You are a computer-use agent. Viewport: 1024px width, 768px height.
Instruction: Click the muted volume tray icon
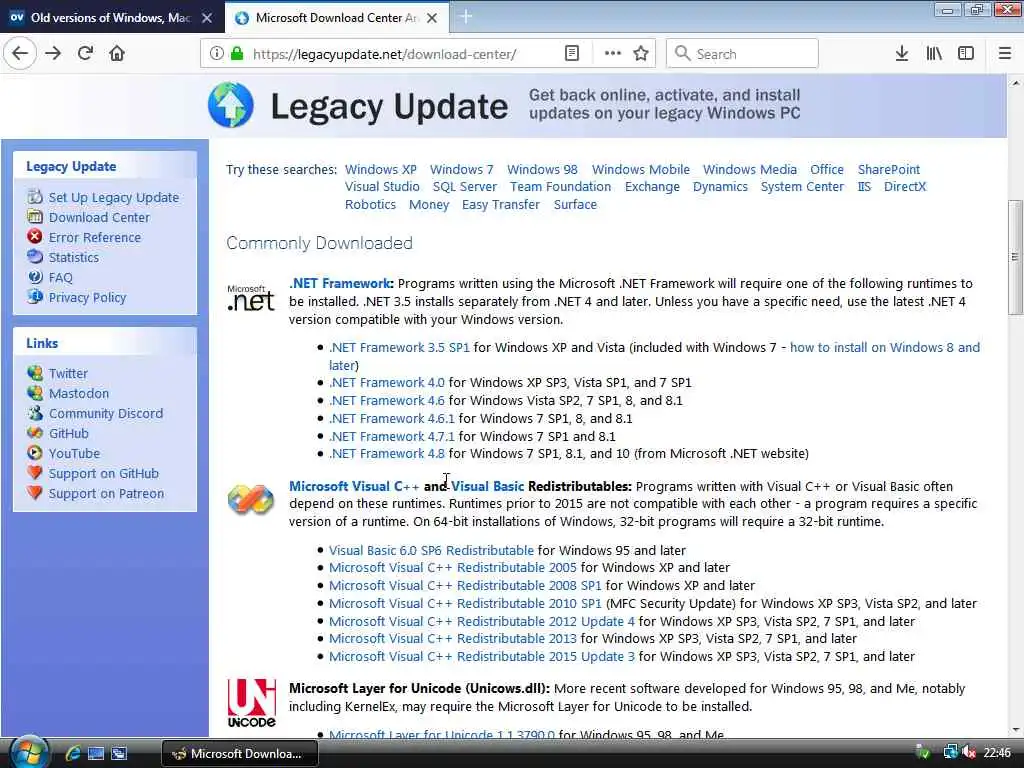(969, 753)
